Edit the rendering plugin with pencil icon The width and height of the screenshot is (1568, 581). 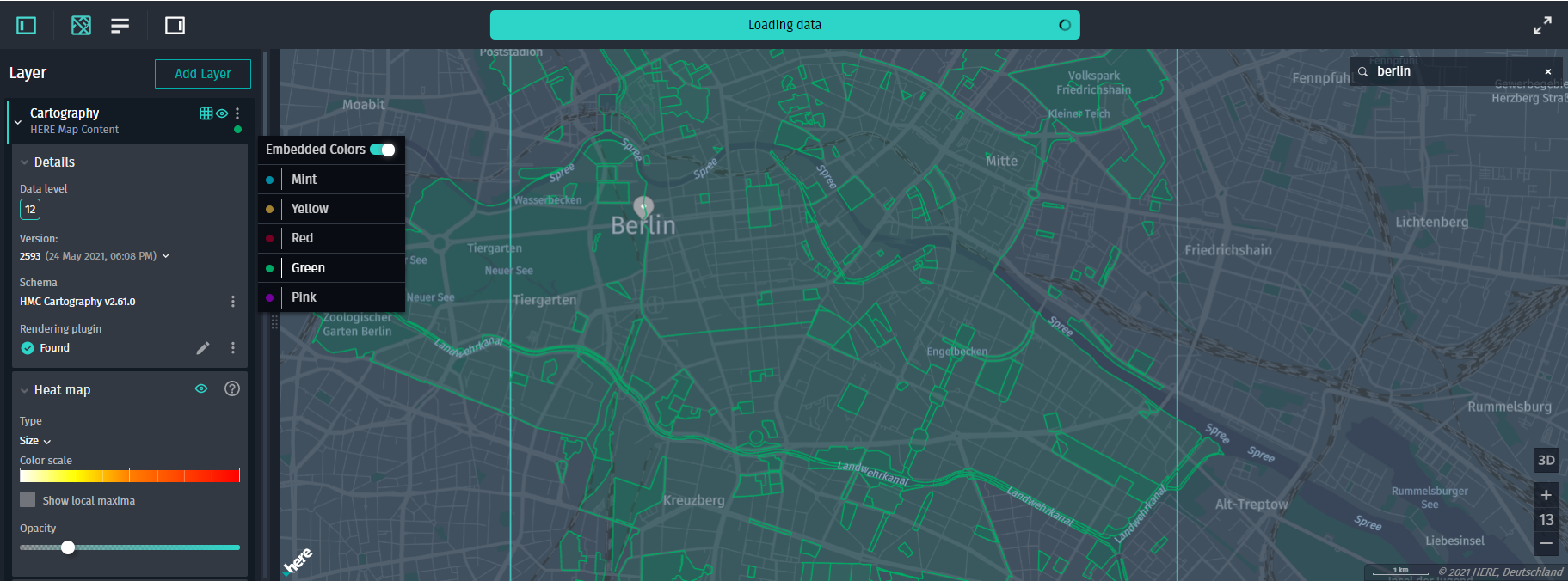[203, 348]
